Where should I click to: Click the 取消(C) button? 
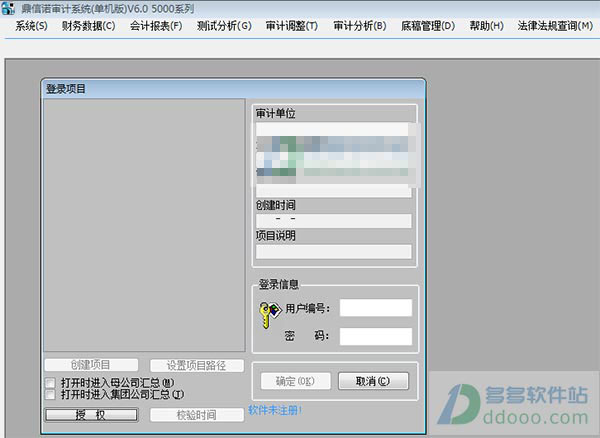(373, 381)
